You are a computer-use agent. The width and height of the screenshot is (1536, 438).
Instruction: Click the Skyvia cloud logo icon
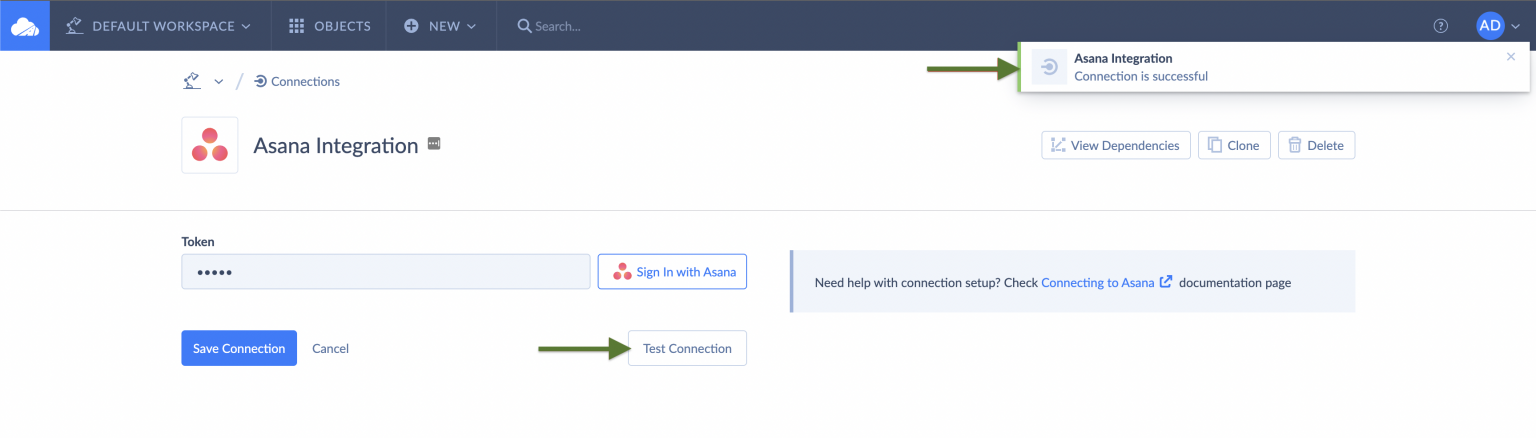pyautogui.click(x=25, y=26)
